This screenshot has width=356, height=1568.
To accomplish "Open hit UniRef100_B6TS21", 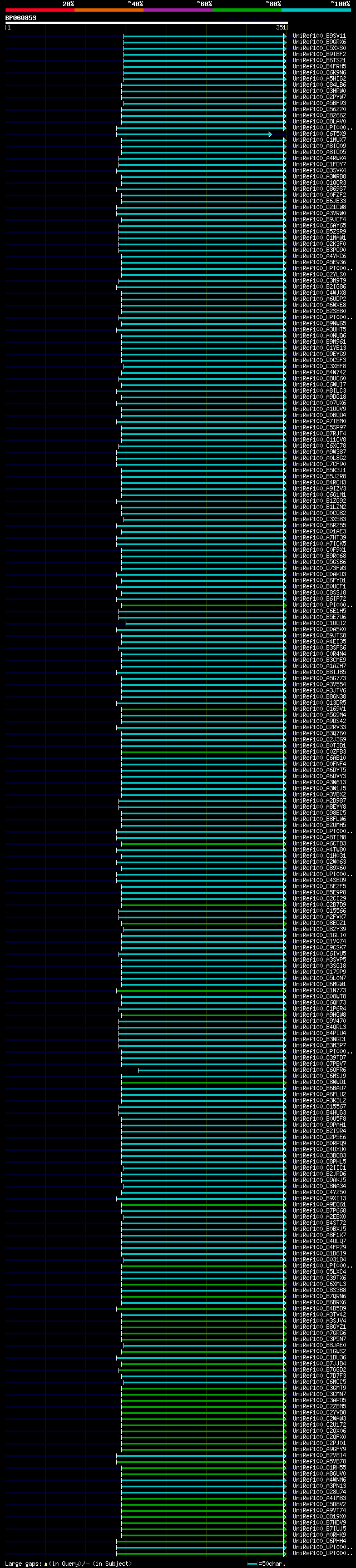I will click(319, 60).
